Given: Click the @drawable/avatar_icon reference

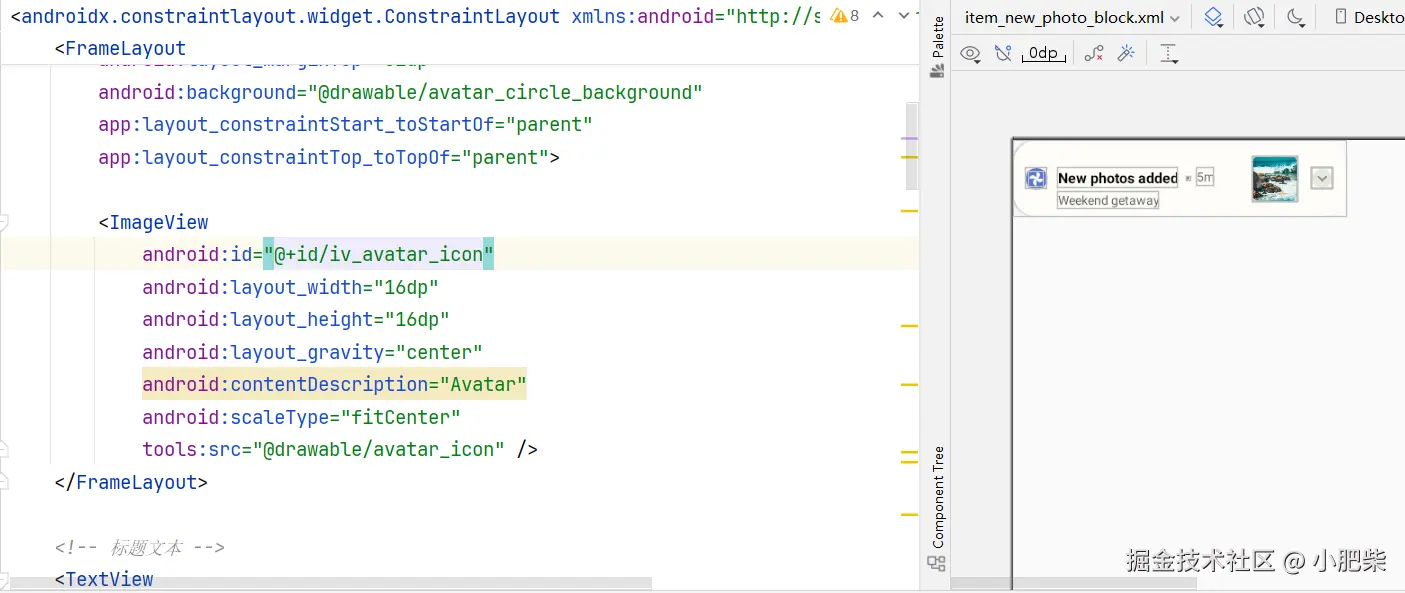Looking at the screenshot, I should tap(378, 449).
